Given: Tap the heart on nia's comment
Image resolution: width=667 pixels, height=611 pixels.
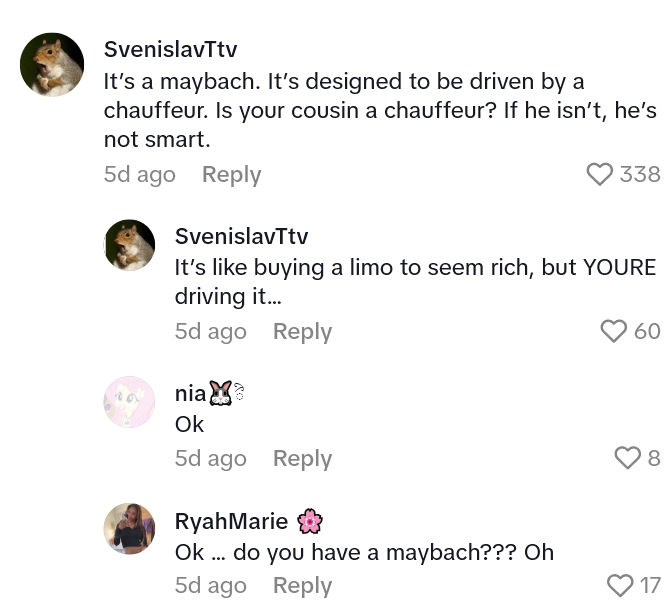Looking at the screenshot, I should coord(627,458).
